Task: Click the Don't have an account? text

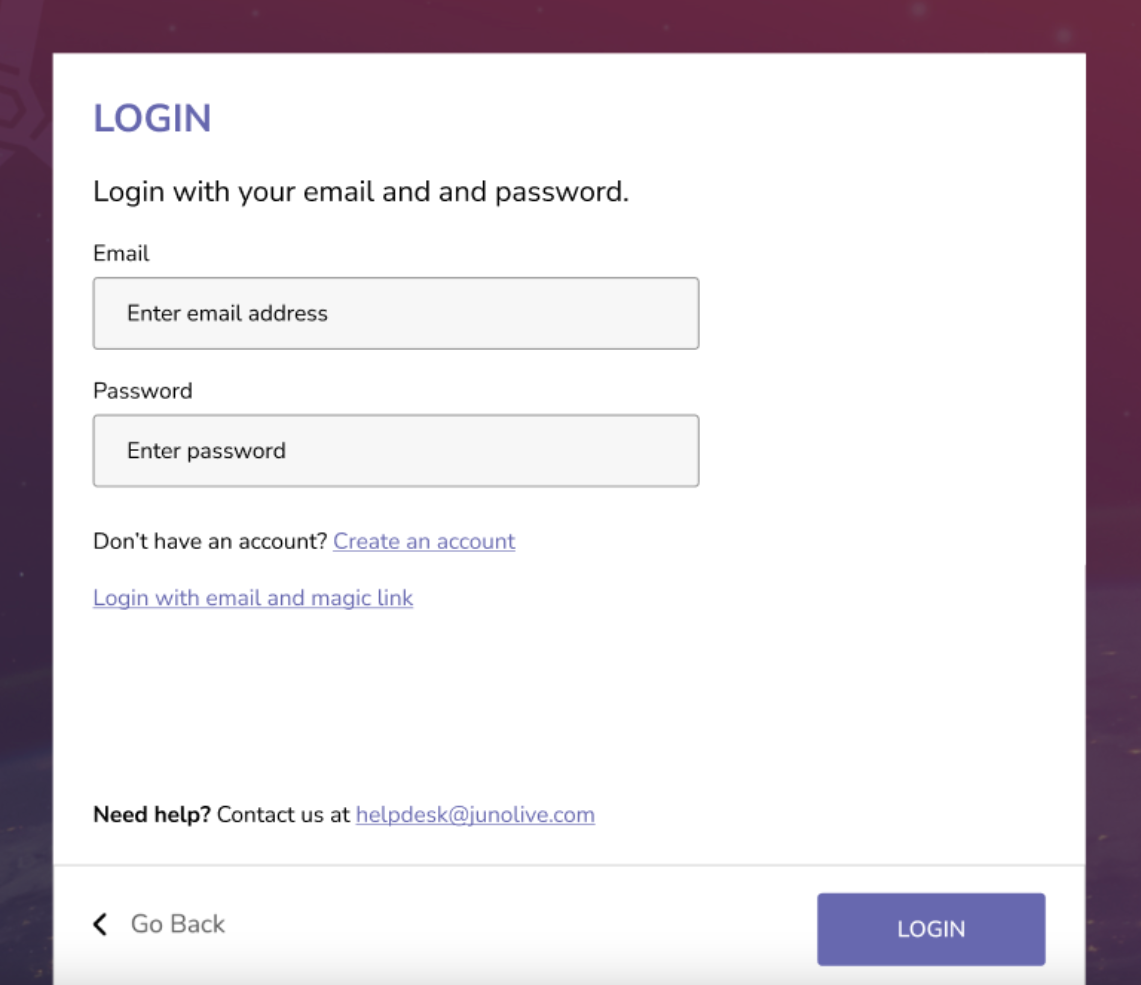Action: pos(210,541)
